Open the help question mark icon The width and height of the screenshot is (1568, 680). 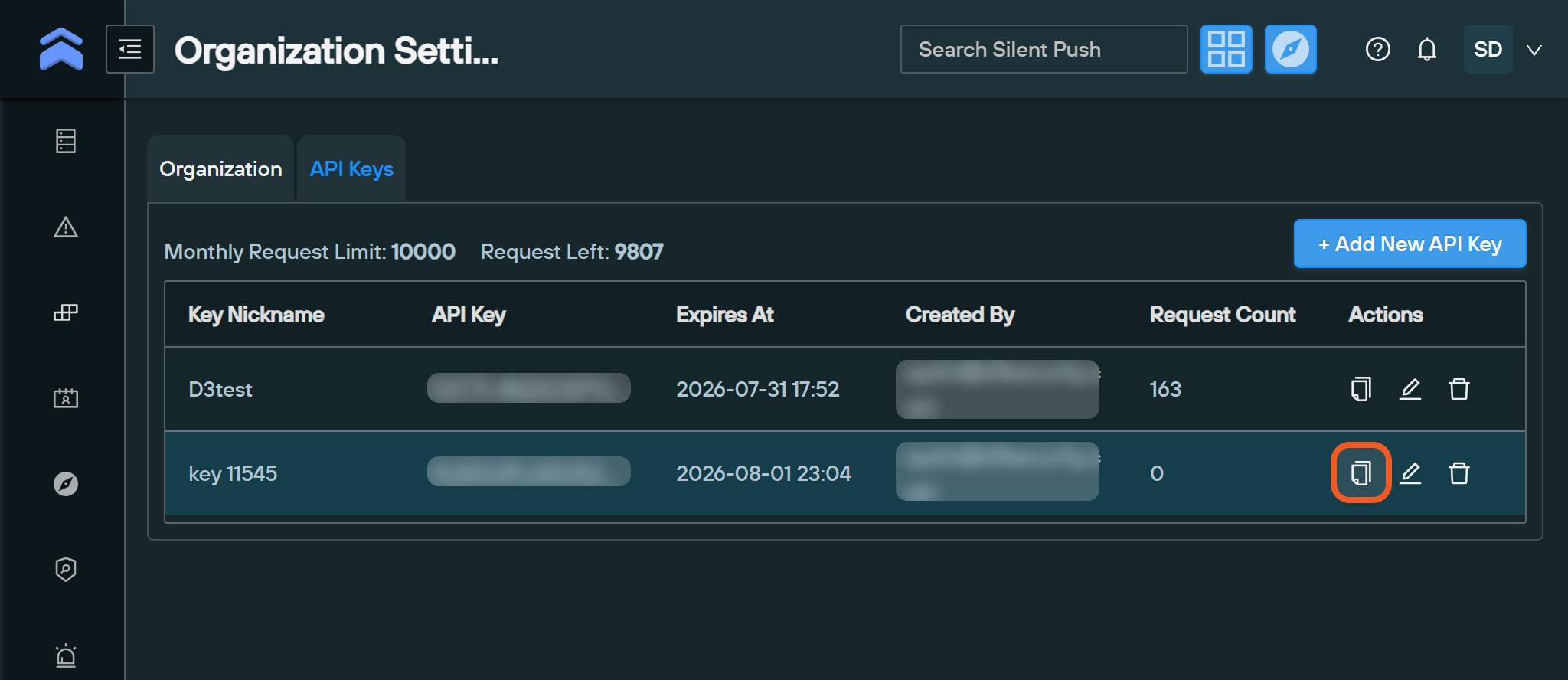(x=1378, y=50)
